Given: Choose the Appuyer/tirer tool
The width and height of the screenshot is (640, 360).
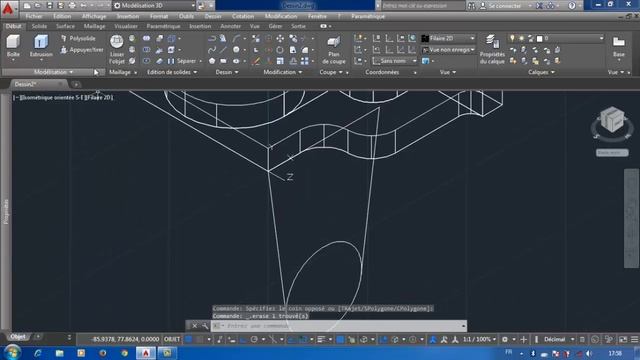Looking at the screenshot, I should 82,50.
